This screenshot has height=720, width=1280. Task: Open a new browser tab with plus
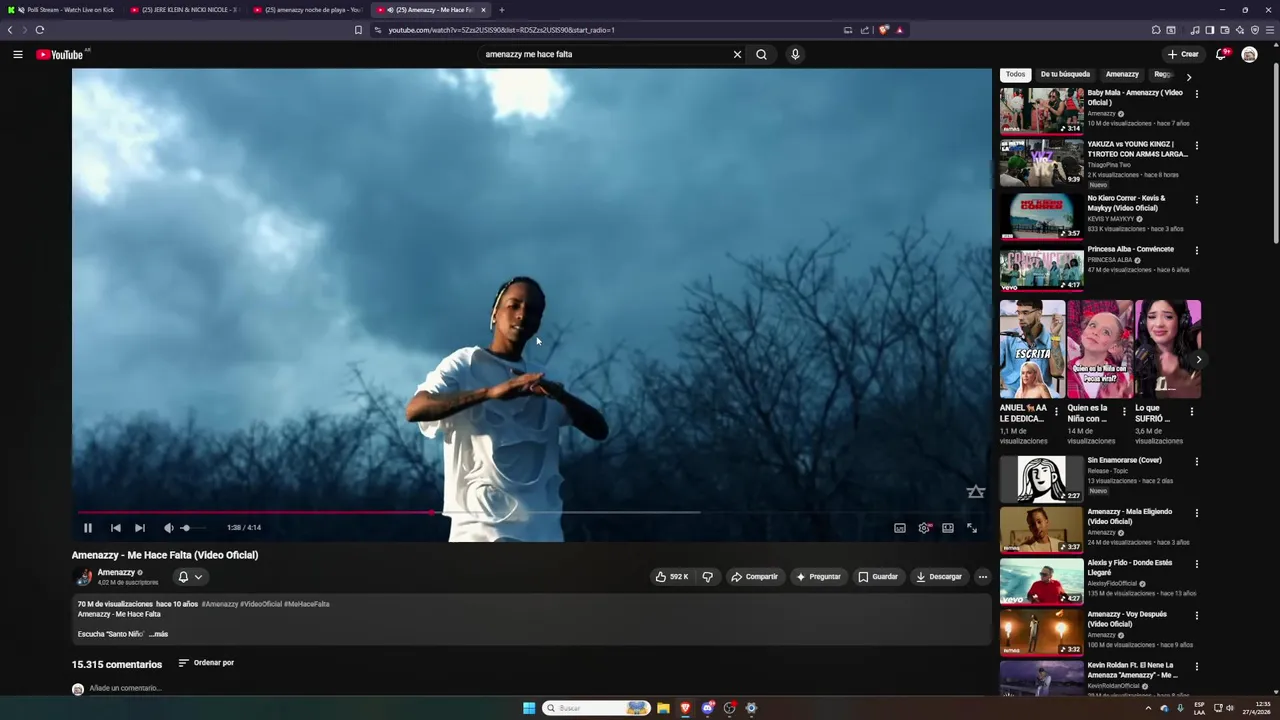coord(502,10)
